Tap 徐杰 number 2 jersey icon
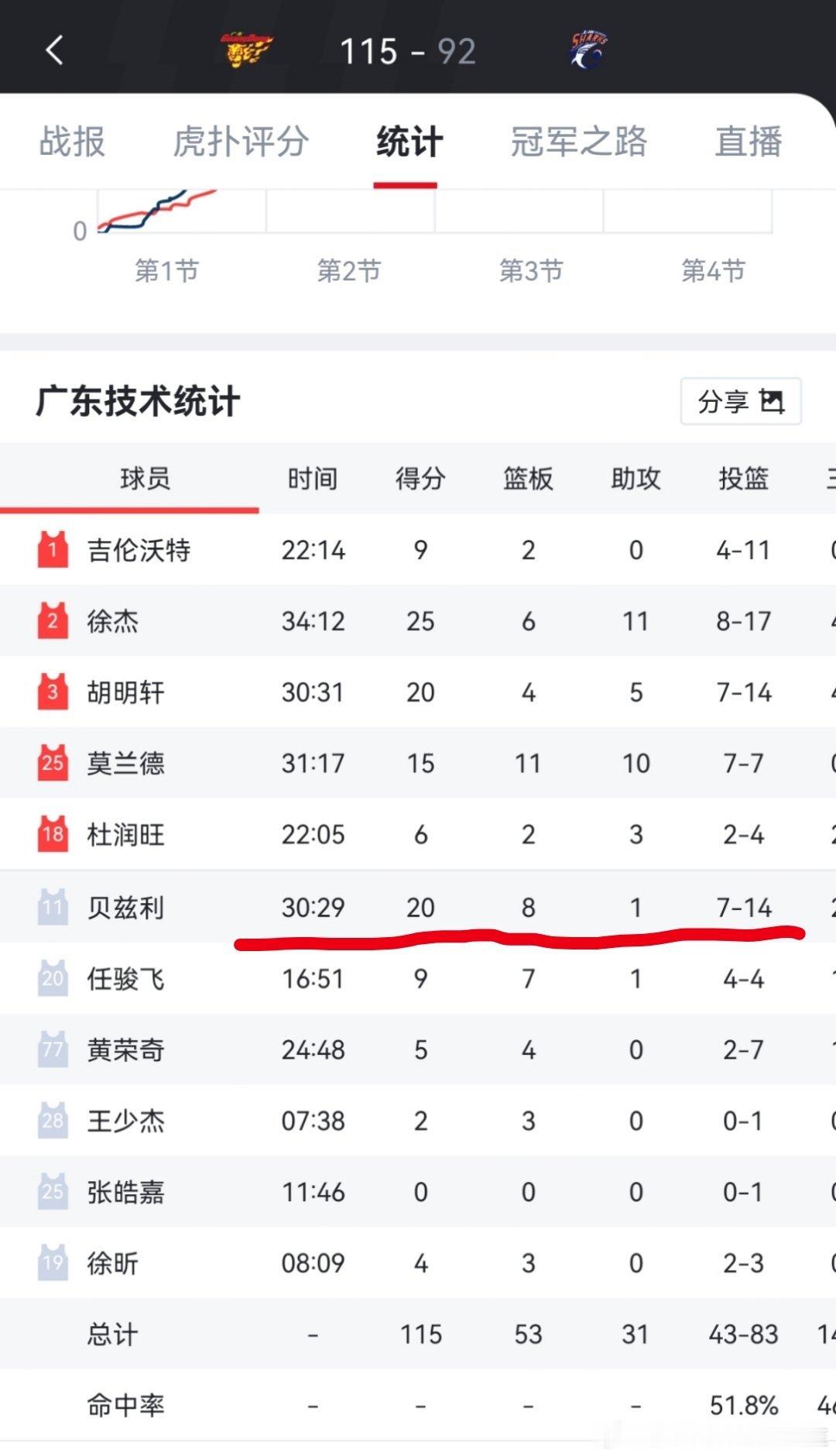Screen dimensions: 836x1456 [53, 621]
